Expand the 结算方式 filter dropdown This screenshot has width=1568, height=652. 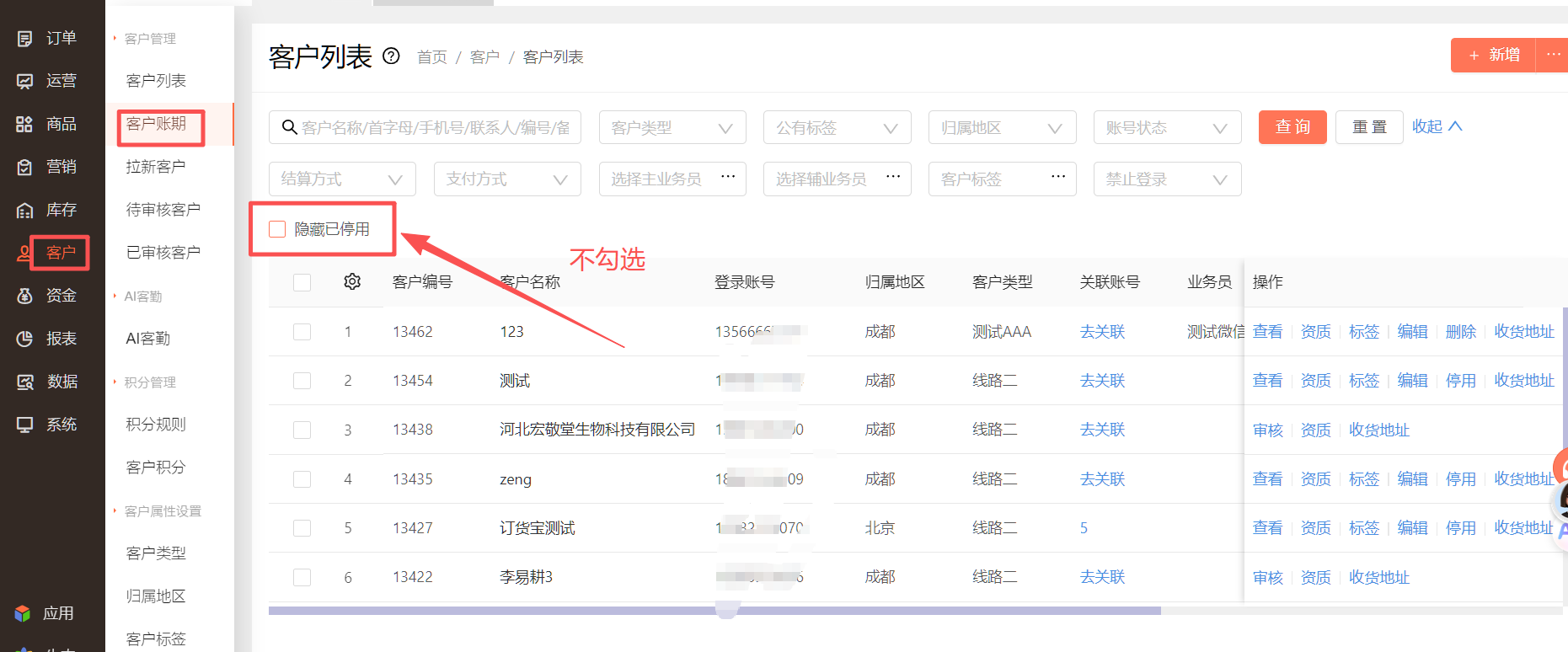(342, 179)
